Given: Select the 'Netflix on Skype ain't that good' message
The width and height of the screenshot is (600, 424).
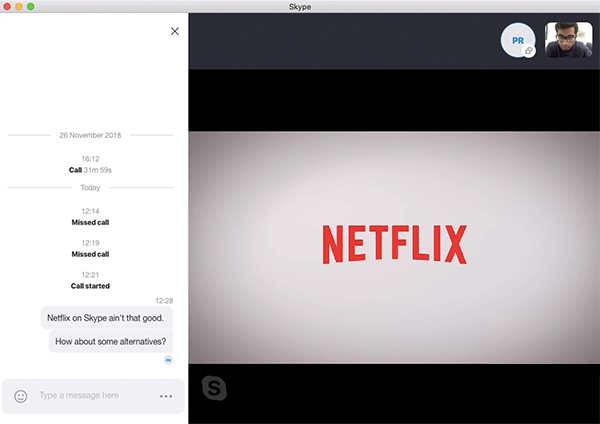Looking at the screenshot, I should click(x=106, y=318).
